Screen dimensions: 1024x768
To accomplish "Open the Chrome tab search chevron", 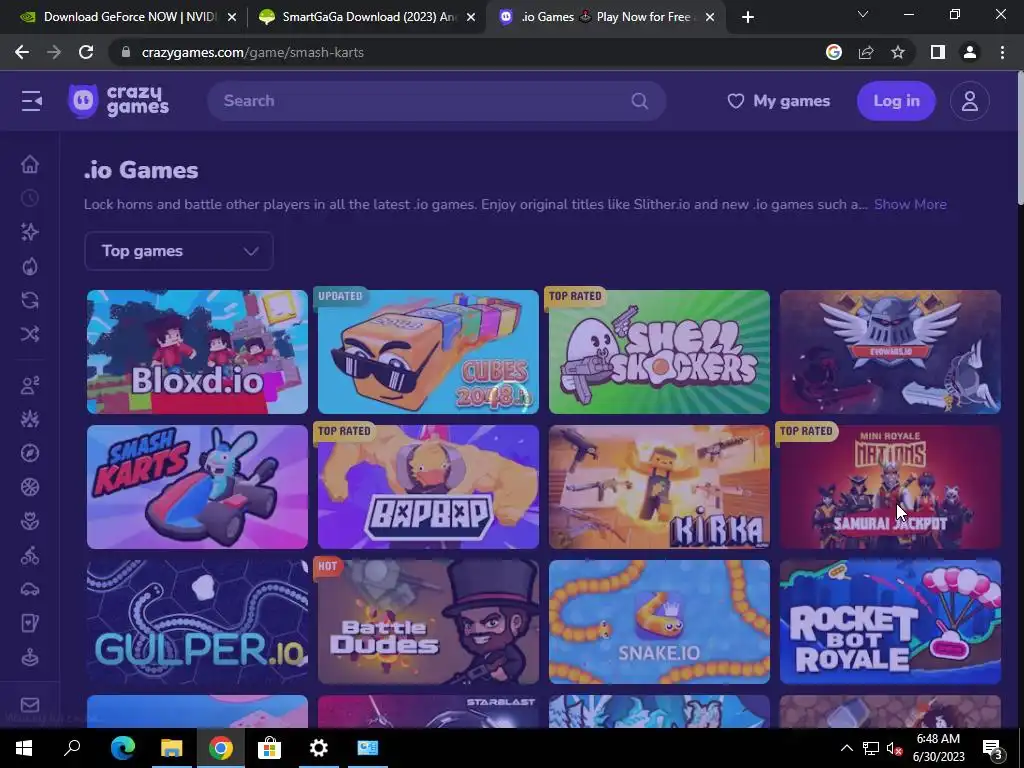I will (863, 14).
